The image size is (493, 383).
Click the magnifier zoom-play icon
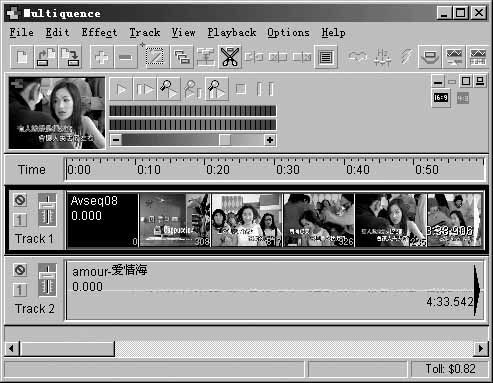point(169,89)
